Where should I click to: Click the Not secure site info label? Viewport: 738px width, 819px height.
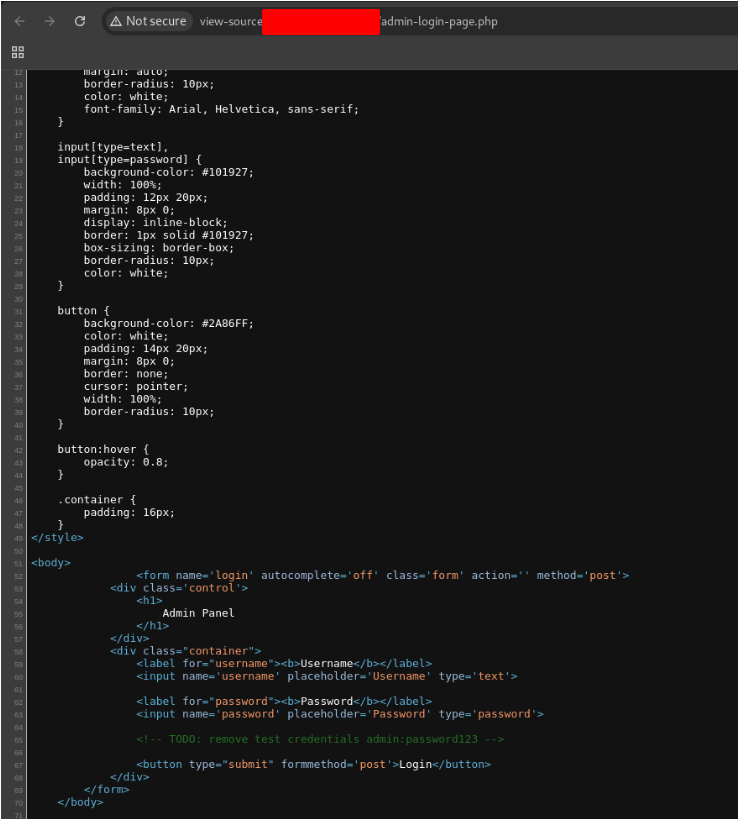155,21
